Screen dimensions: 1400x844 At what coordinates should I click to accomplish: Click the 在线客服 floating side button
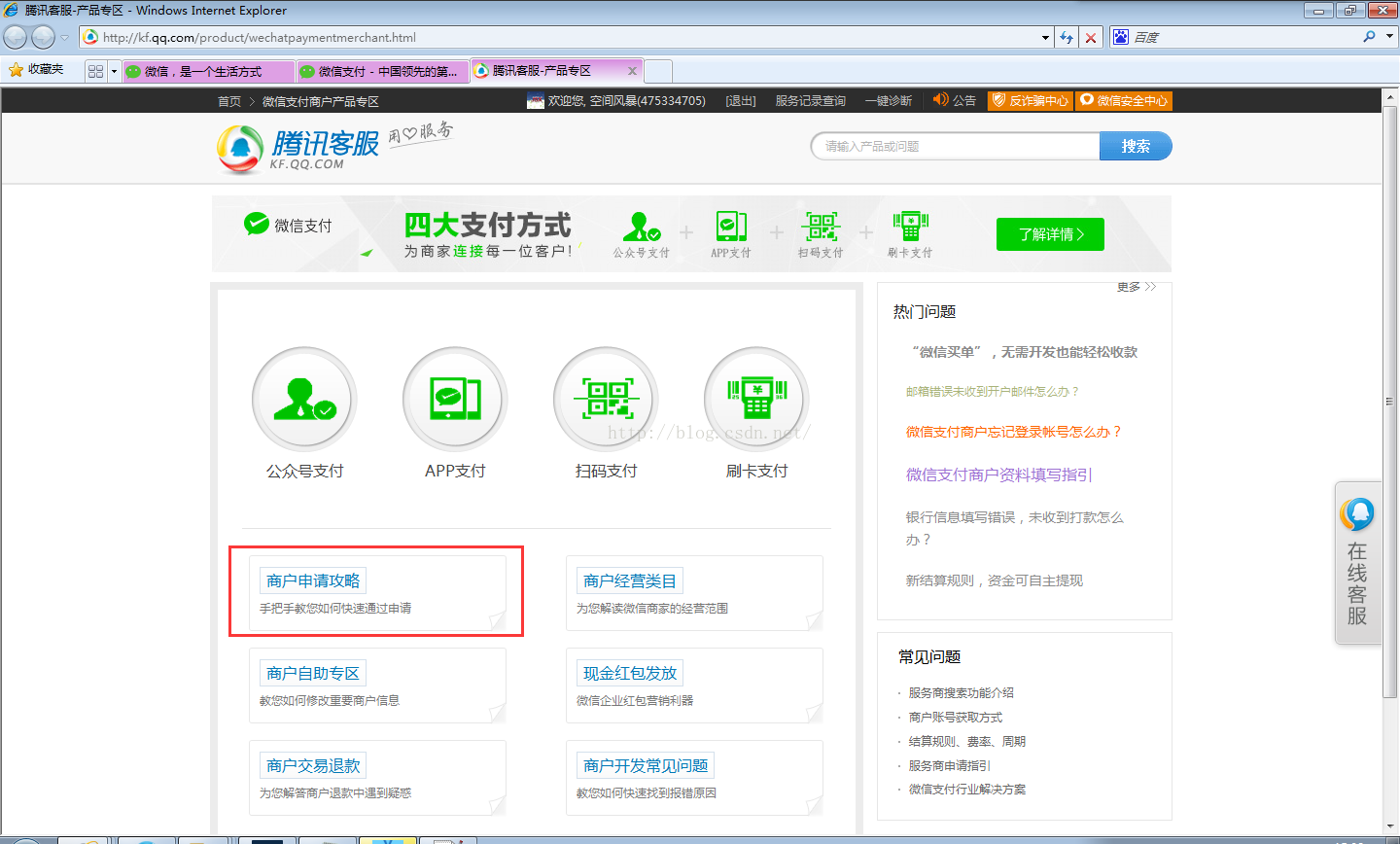[x=1358, y=562]
